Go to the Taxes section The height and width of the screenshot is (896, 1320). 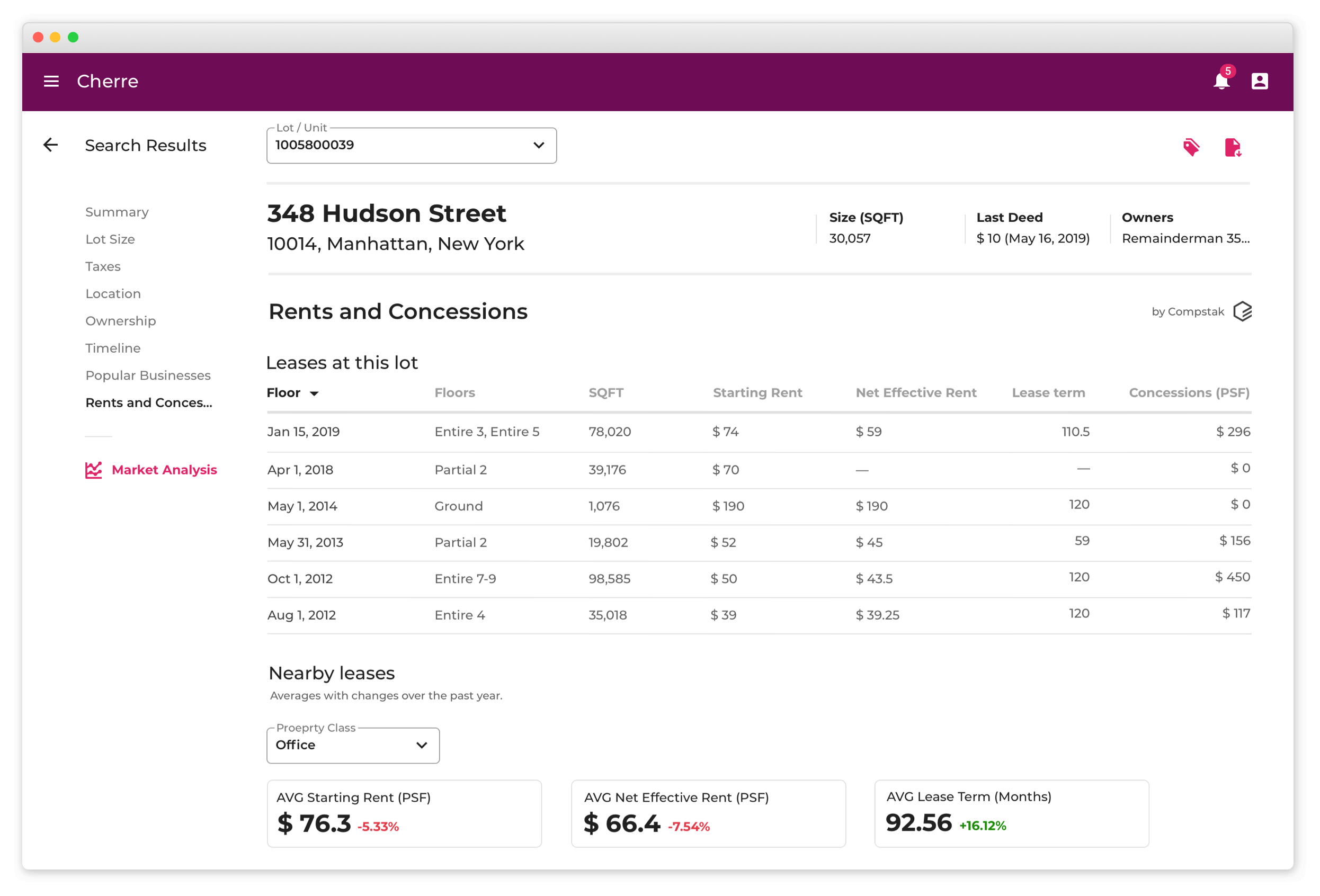103,266
